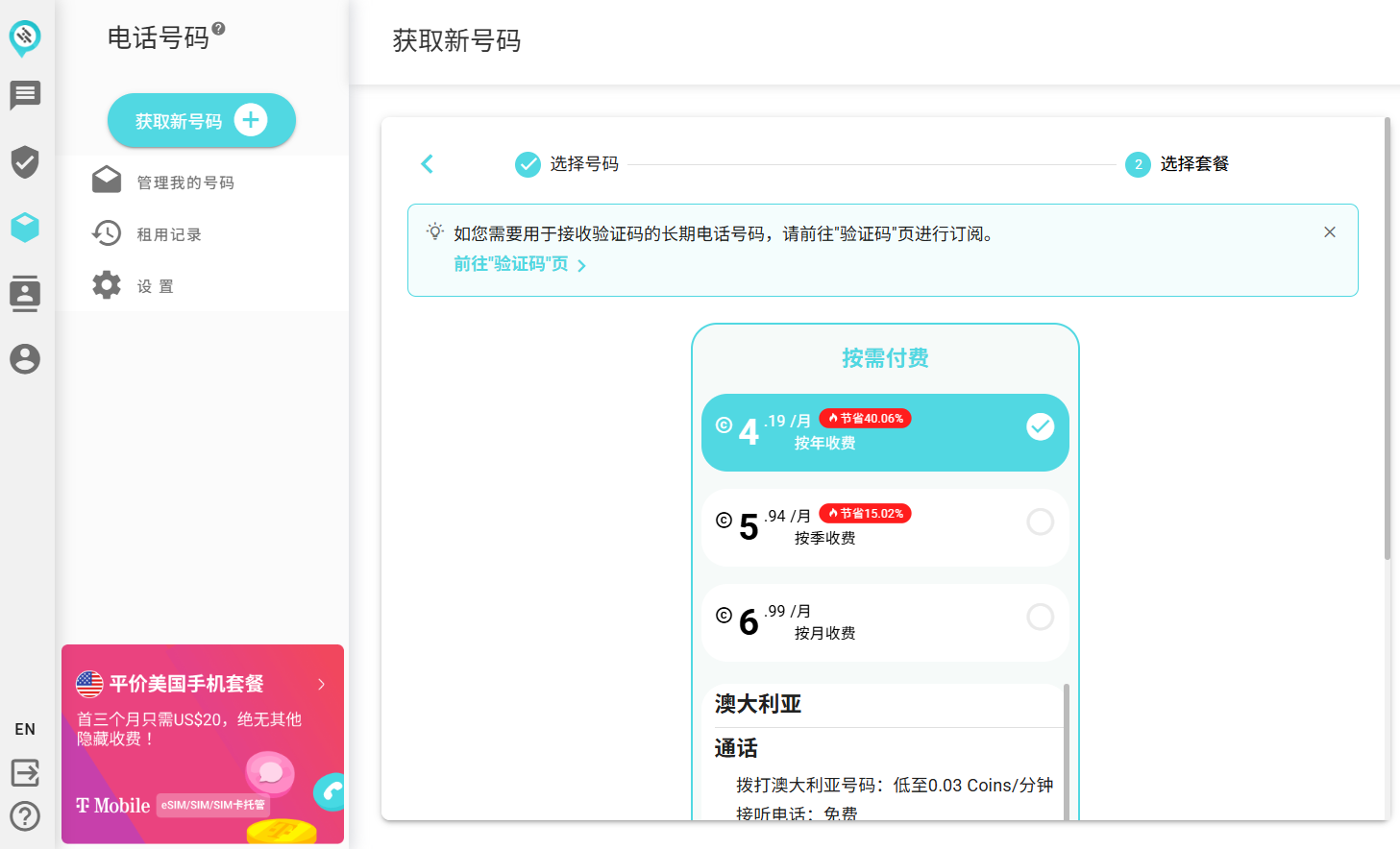Select the 4.19/月 按年收费 plan

click(x=885, y=432)
